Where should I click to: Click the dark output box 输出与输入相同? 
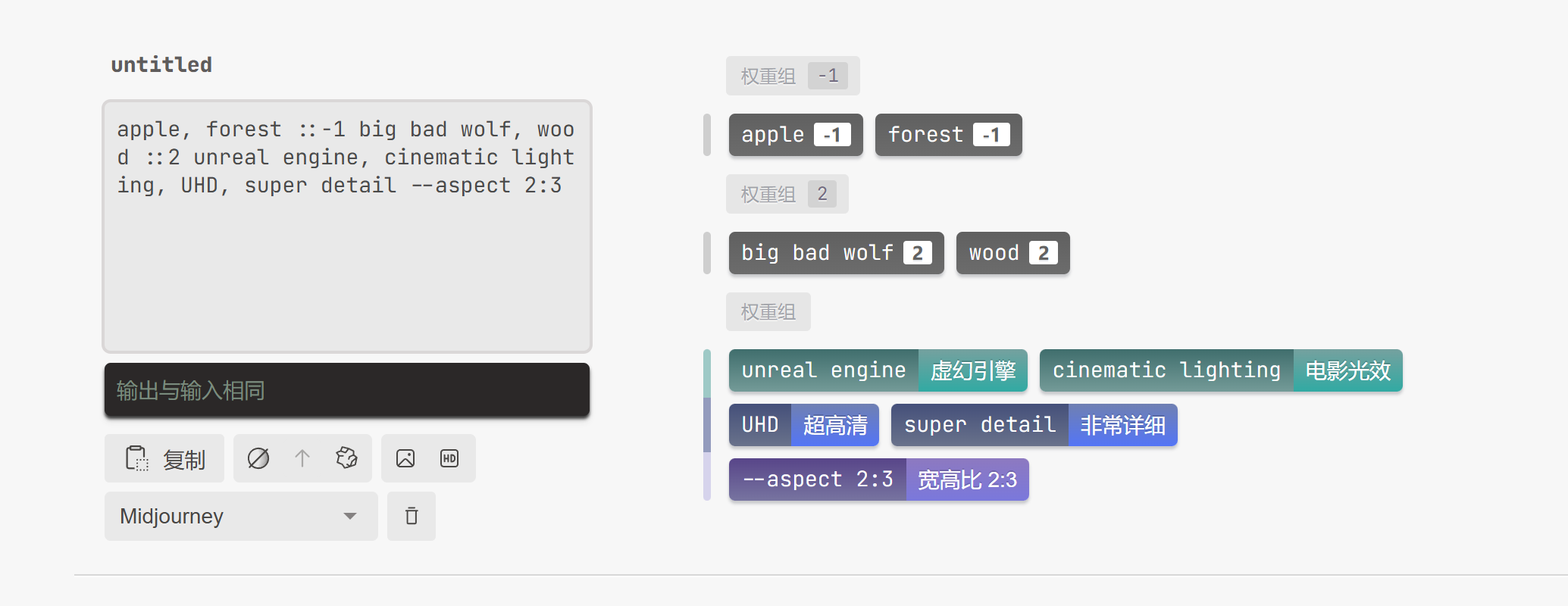point(346,390)
